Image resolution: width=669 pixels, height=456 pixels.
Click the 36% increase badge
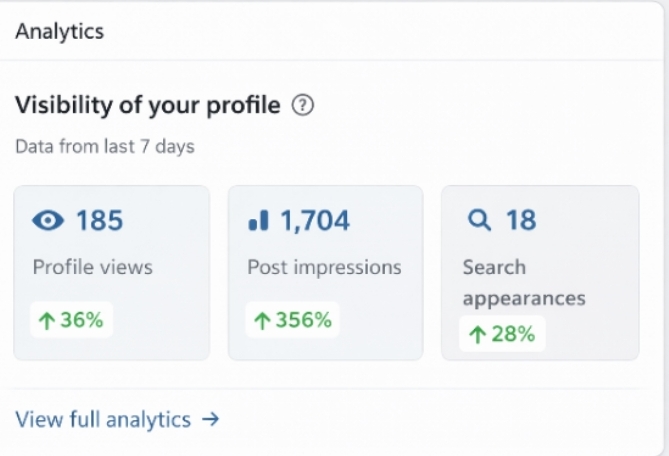pyautogui.click(x=72, y=321)
